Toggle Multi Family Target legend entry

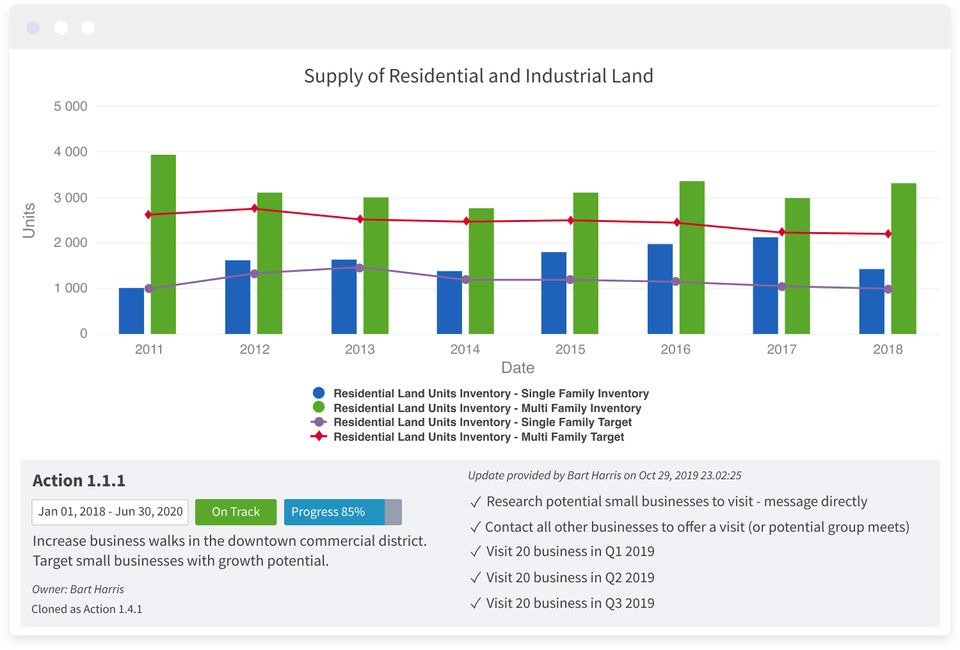(x=468, y=437)
